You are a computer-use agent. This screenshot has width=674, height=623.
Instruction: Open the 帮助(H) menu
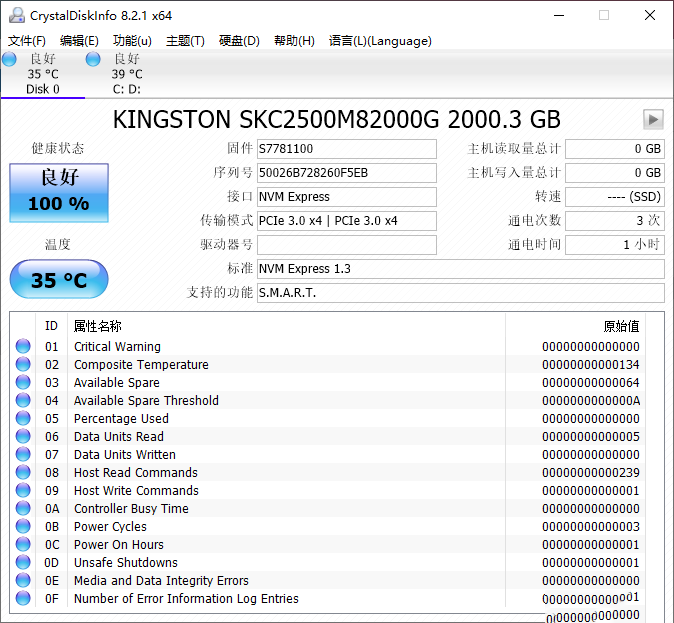(x=294, y=41)
